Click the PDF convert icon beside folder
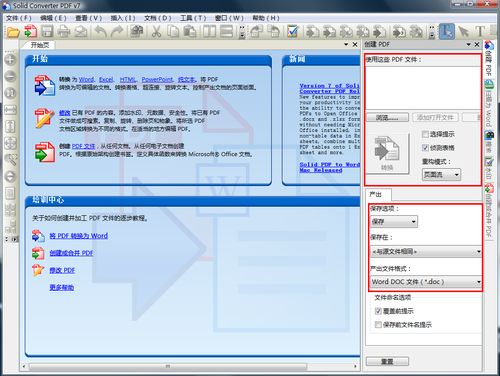The image size is (500, 376). point(30,32)
